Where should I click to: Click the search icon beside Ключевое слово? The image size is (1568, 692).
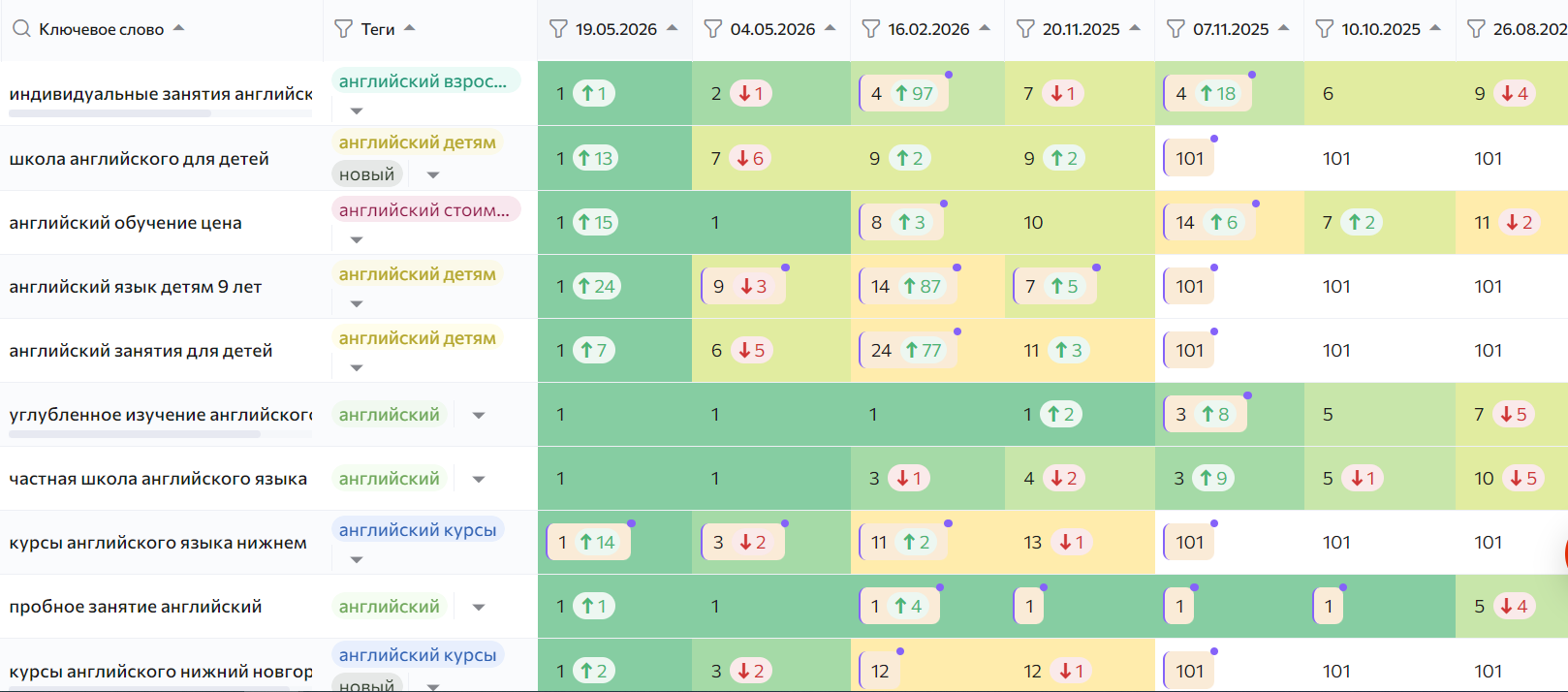coord(21,29)
